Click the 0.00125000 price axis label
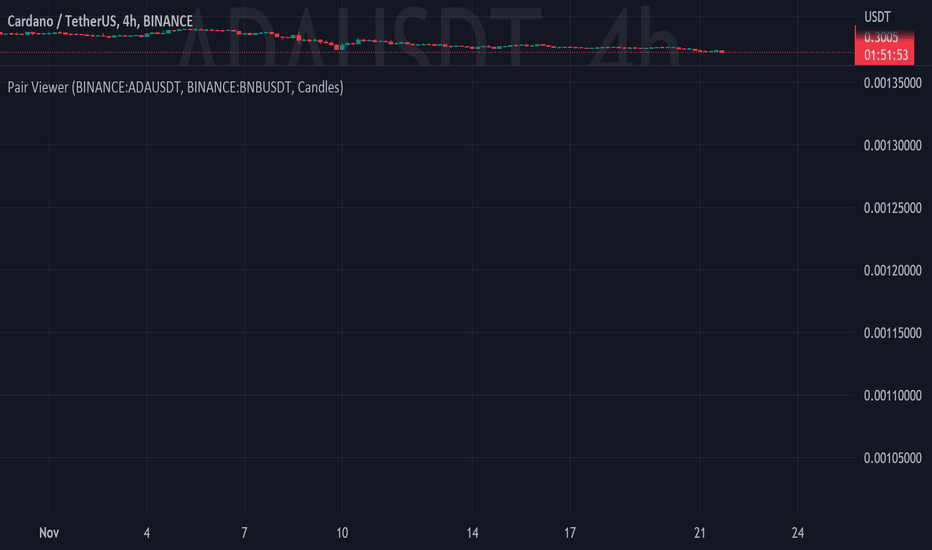 coord(893,208)
